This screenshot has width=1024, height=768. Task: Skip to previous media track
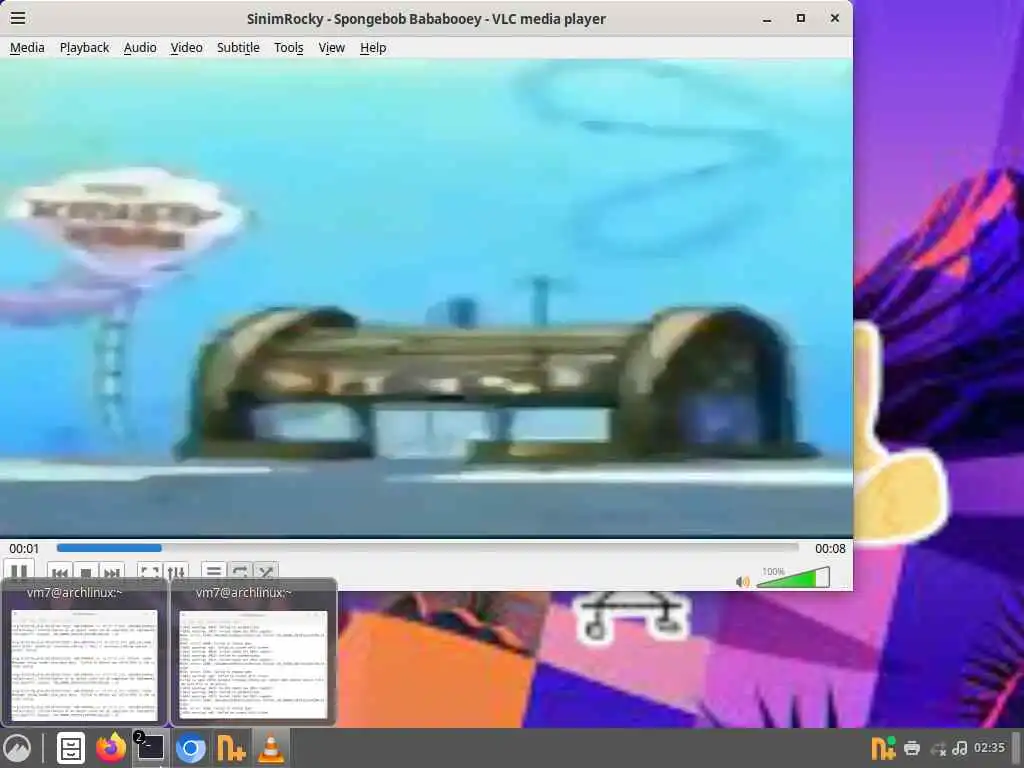59,572
